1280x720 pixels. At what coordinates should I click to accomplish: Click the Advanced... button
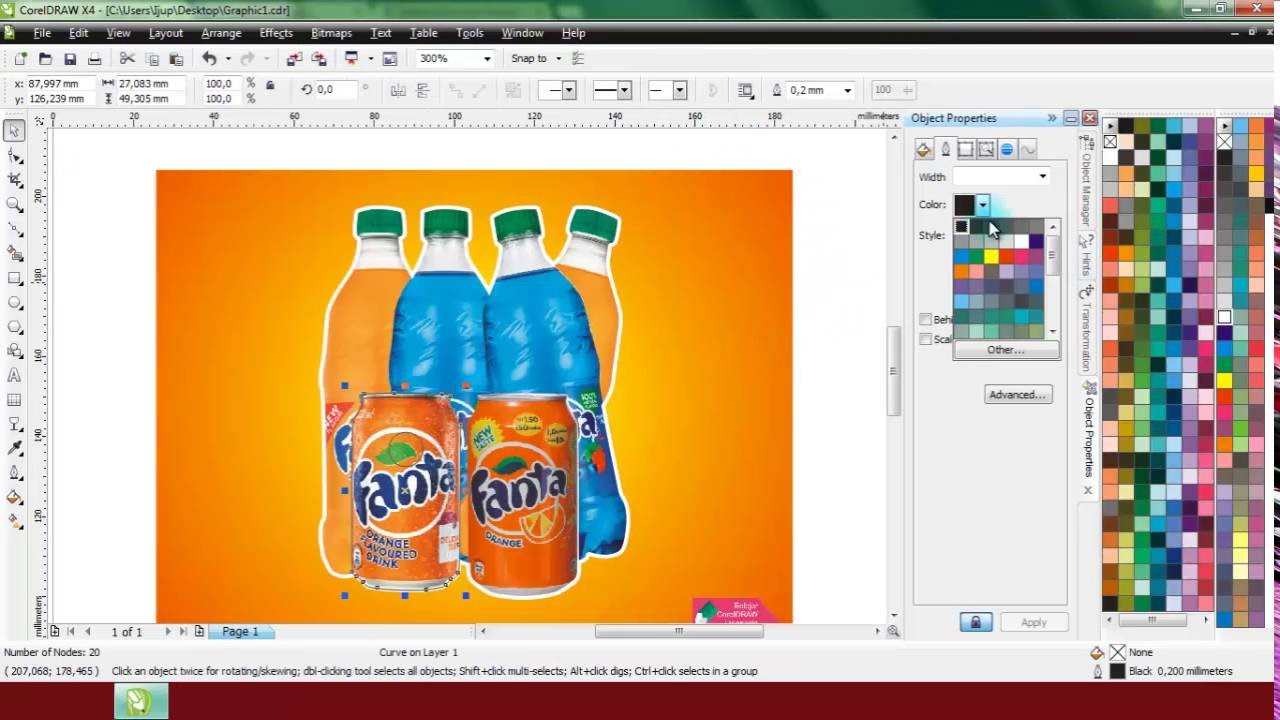tap(1017, 395)
